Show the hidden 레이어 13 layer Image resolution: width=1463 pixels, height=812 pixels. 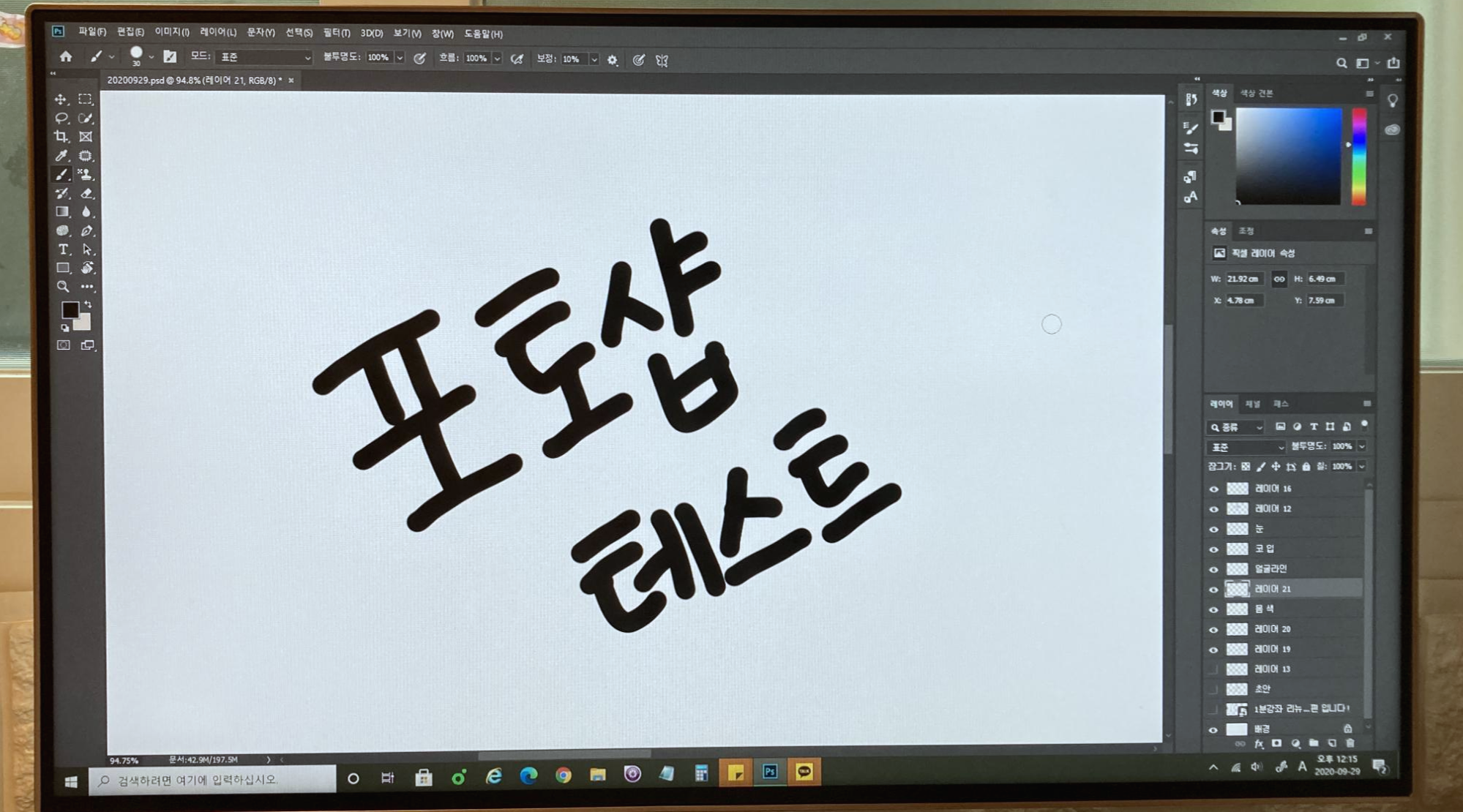(x=1213, y=669)
